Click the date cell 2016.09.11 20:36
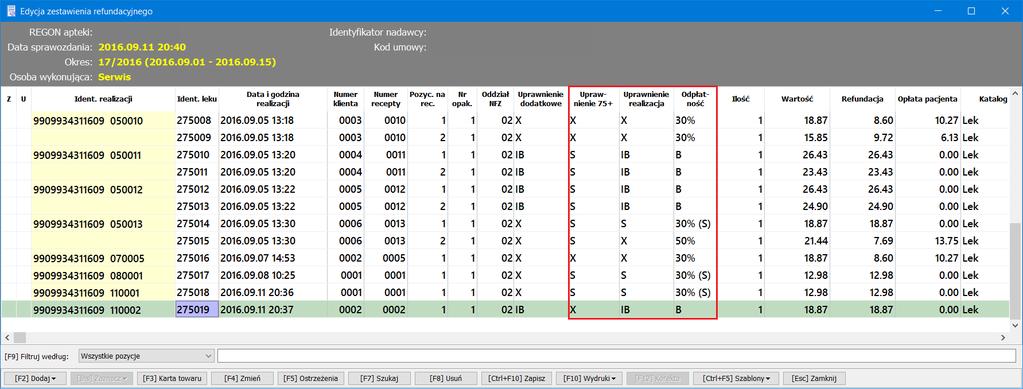The image size is (1023, 389). pyautogui.click(x=273, y=292)
